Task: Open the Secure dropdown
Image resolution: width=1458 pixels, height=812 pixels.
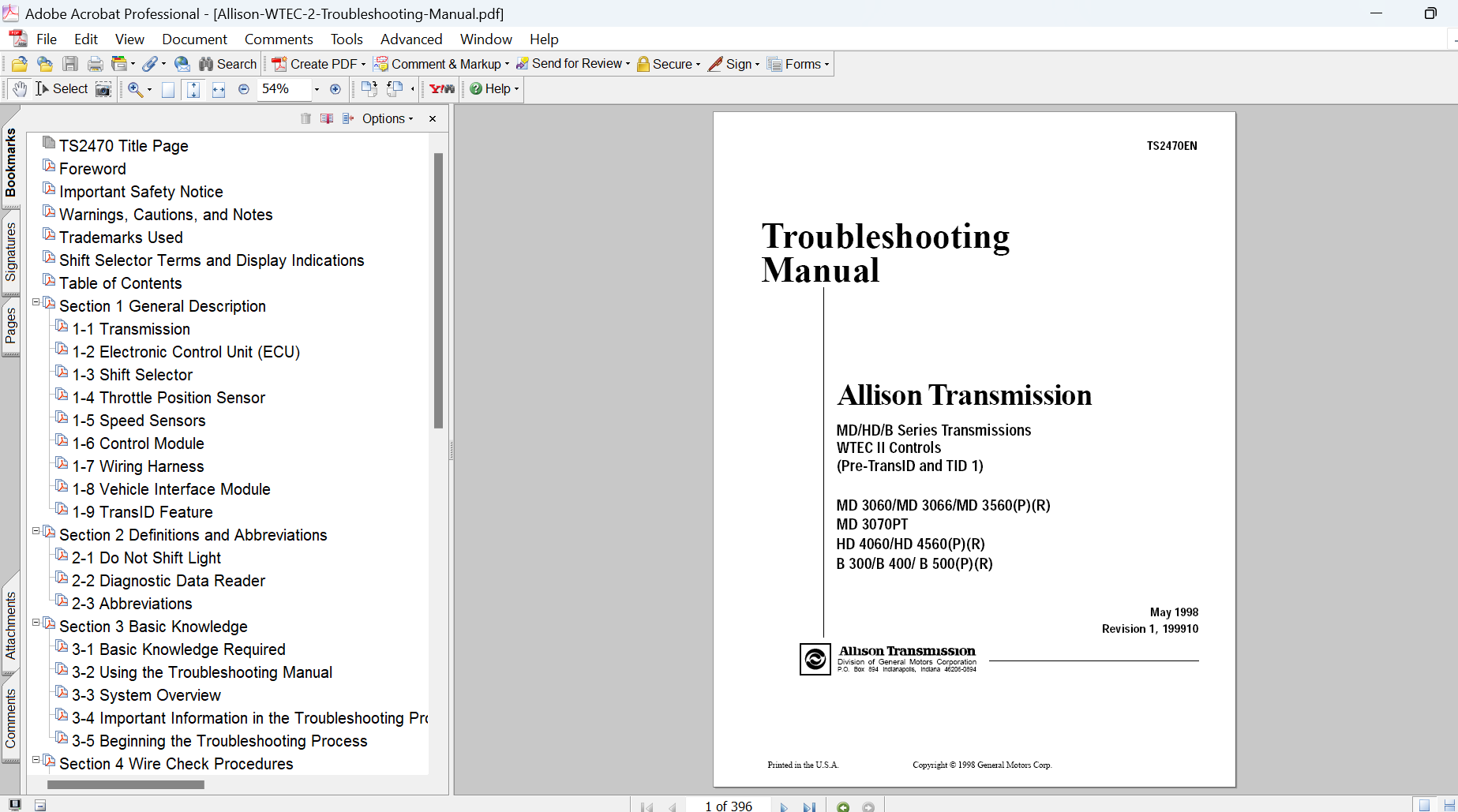Action: pos(669,64)
